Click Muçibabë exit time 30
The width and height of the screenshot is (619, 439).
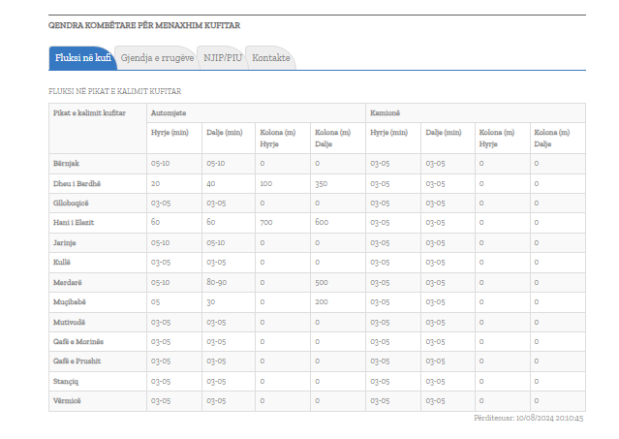pos(211,302)
